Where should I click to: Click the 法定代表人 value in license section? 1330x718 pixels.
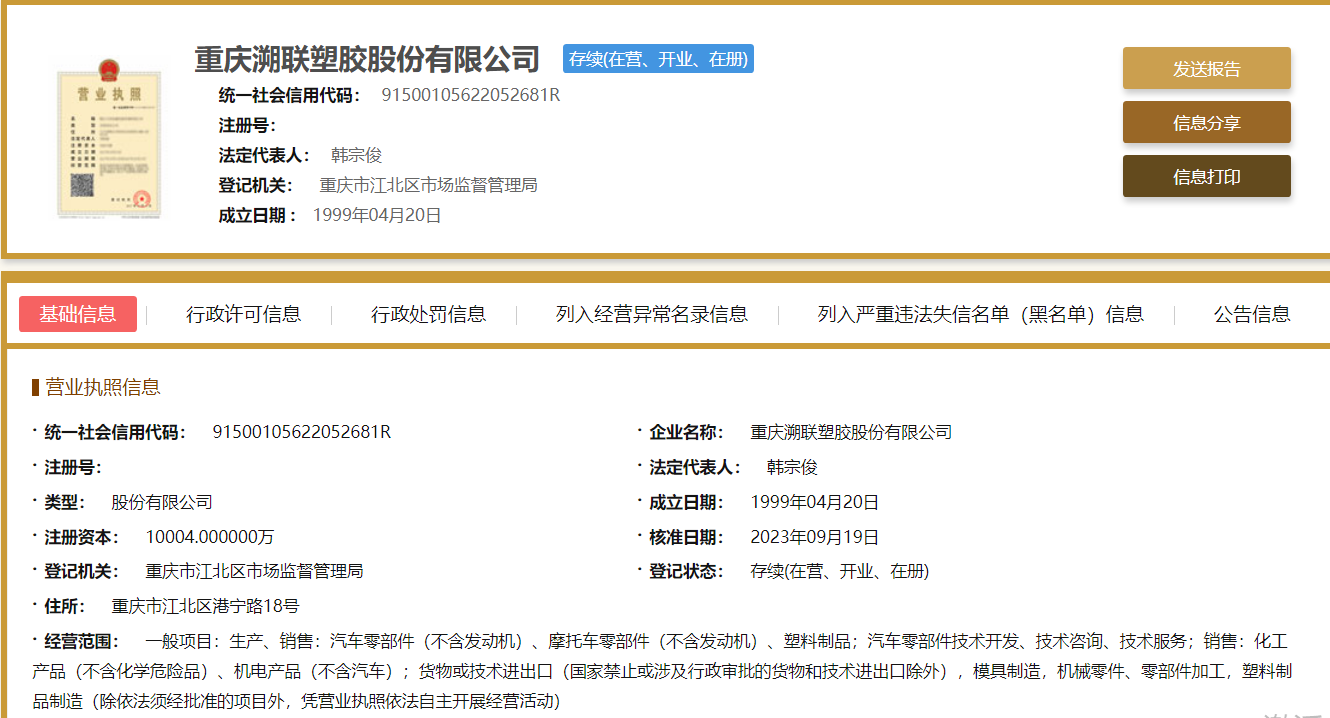[792, 467]
